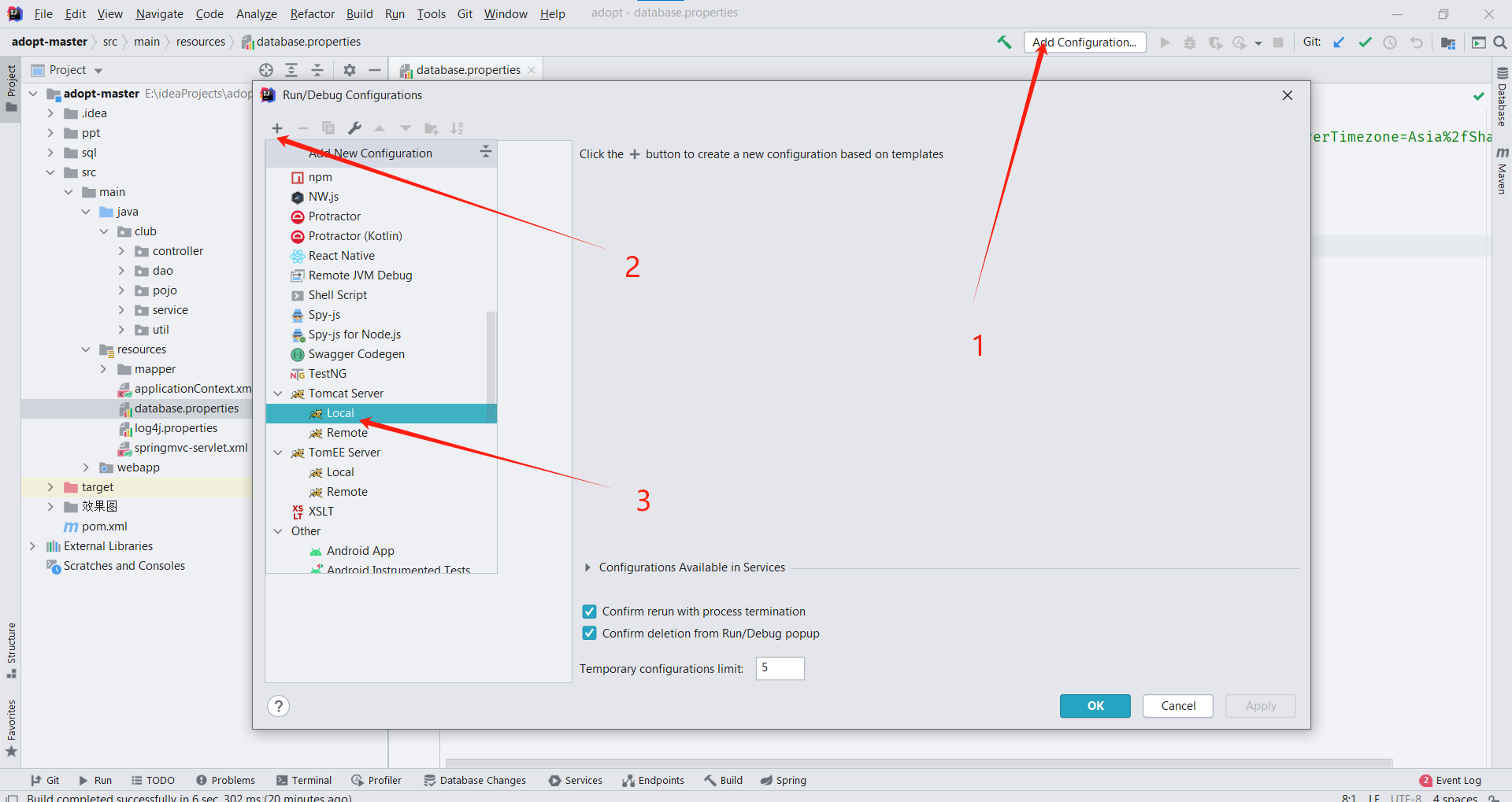Select Shell Script template

pos(381,295)
